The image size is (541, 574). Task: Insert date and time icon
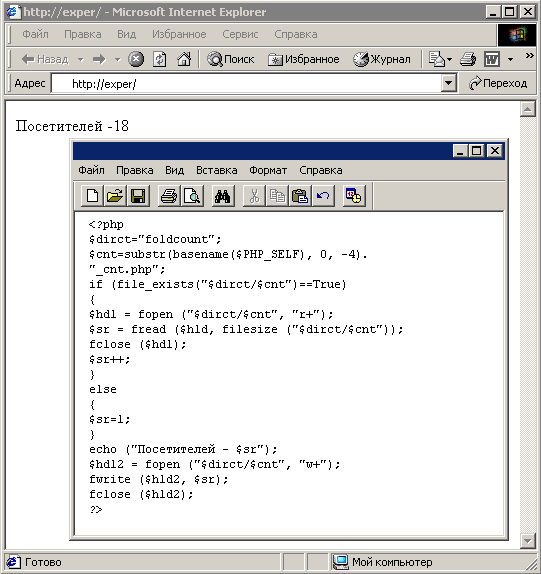(x=354, y=196)
